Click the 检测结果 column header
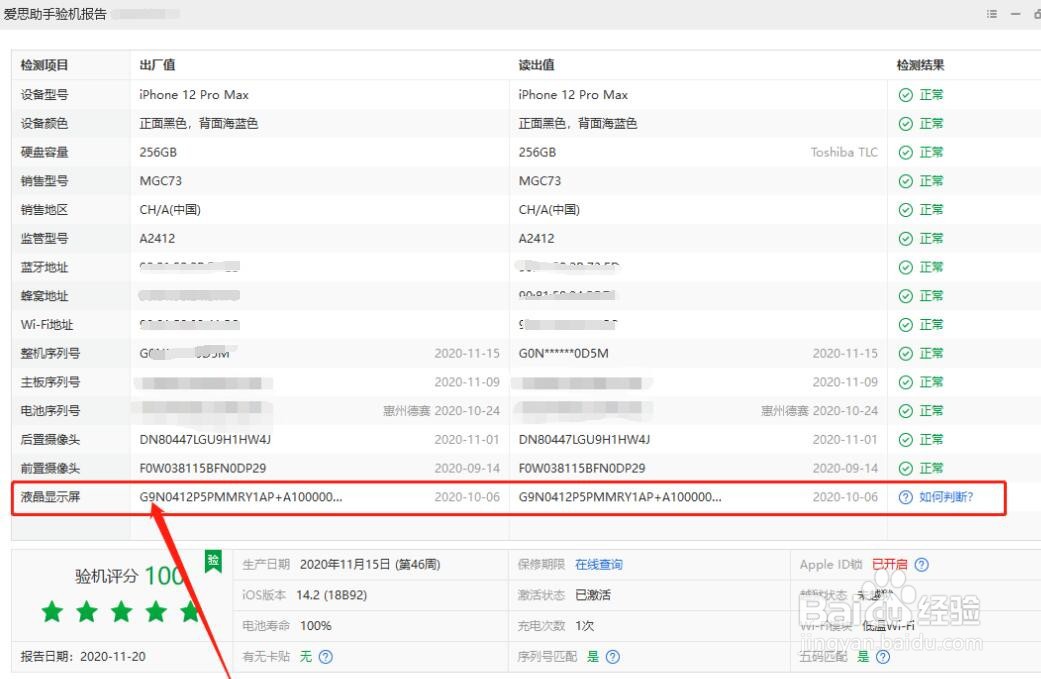Viewport: 1041px width, 679px height. [x=920, y=65]
